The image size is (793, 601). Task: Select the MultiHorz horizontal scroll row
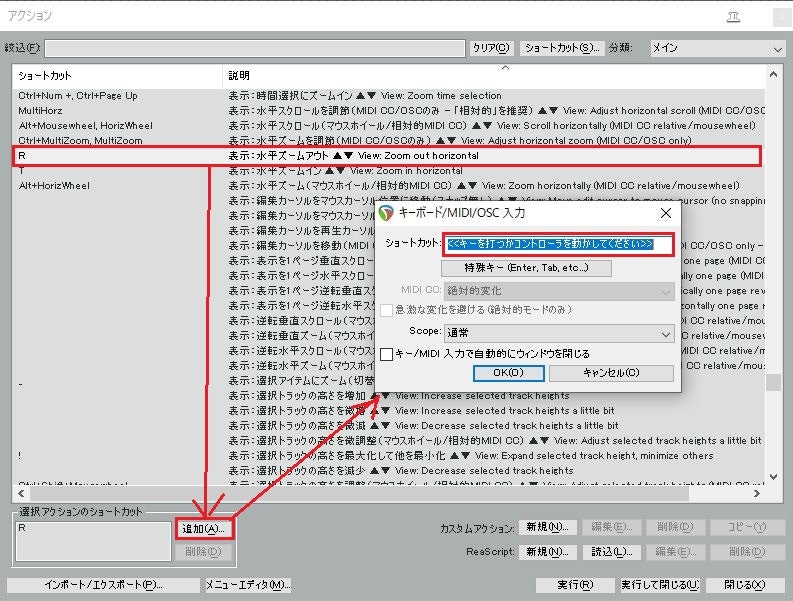point(388,110)
